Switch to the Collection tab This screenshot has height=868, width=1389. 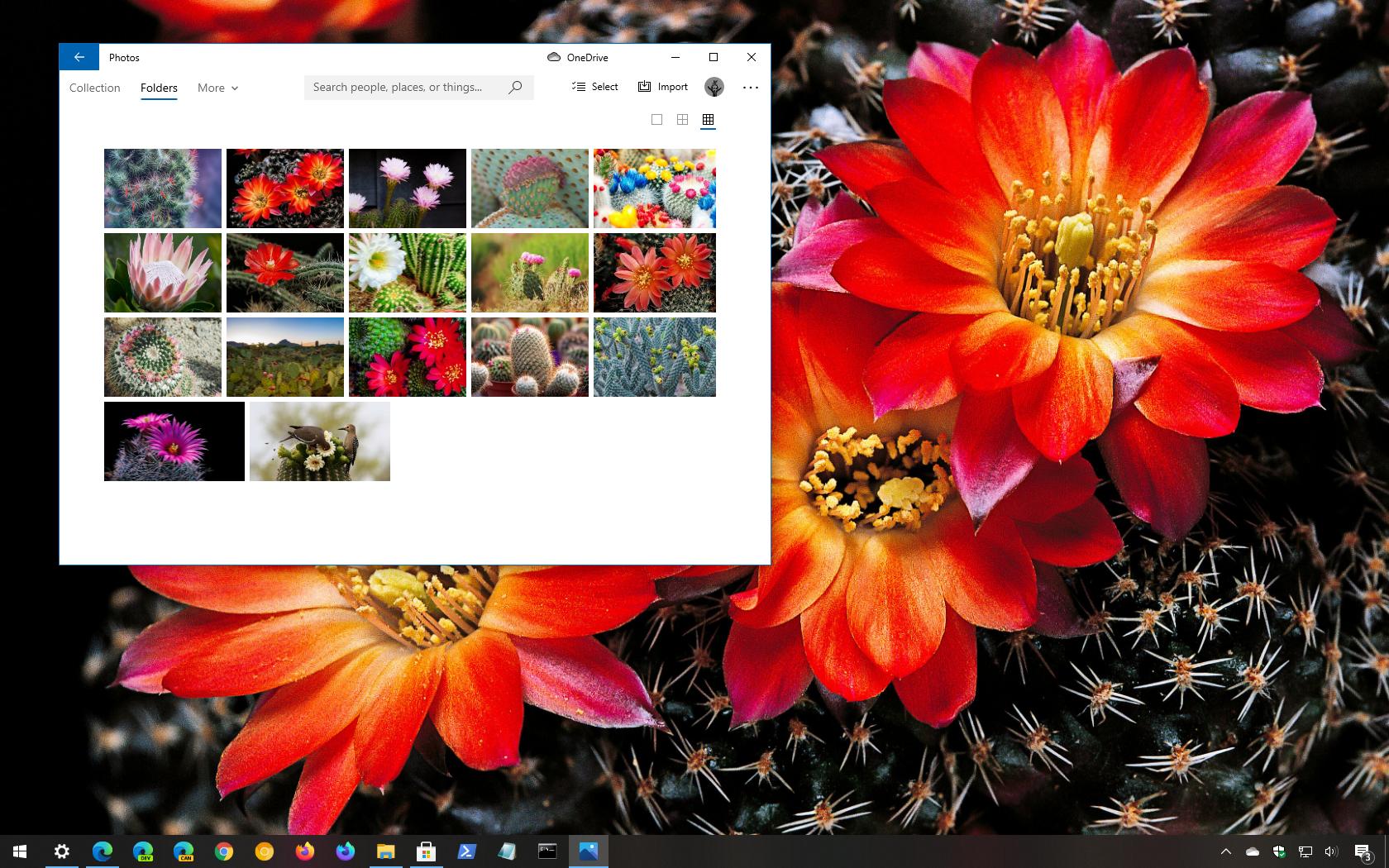[x=94, y=88]
